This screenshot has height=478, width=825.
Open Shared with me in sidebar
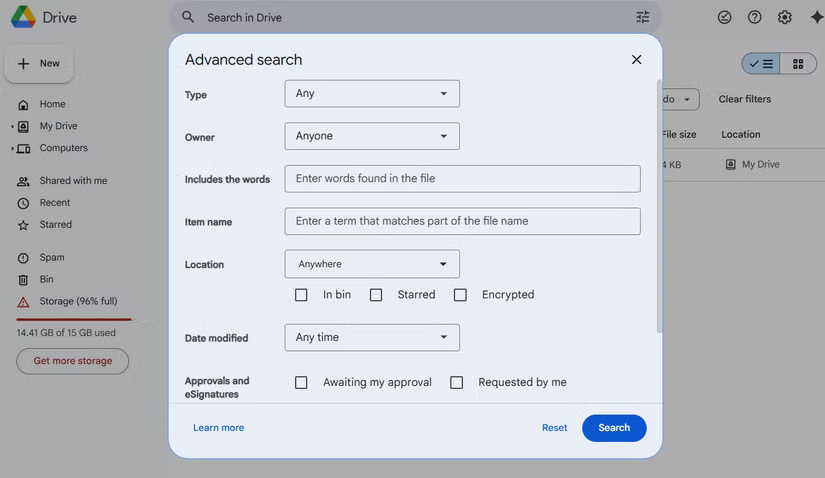click(72, 181)
